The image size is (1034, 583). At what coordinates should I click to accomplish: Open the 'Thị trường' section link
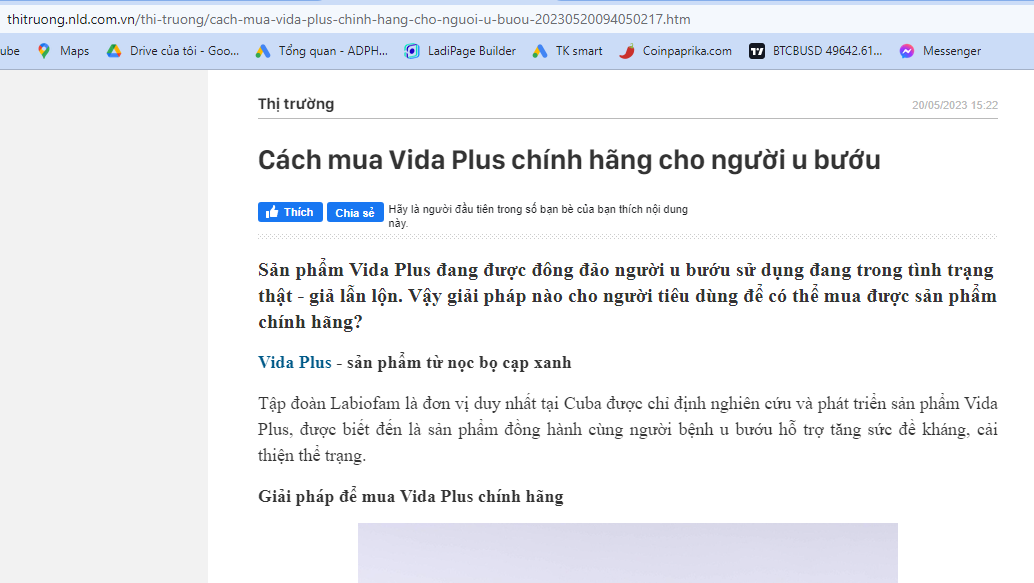pos(296,104)
